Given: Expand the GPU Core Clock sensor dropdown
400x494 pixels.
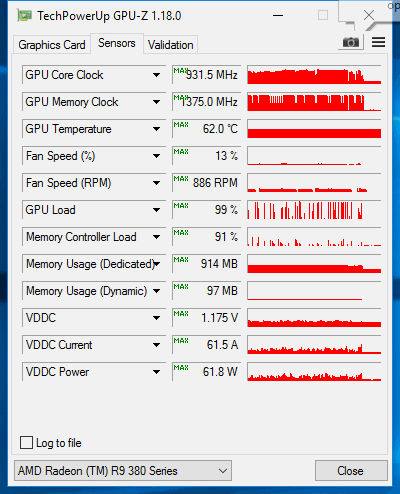Looking at the screenshot, I should (x=156, y=75).
